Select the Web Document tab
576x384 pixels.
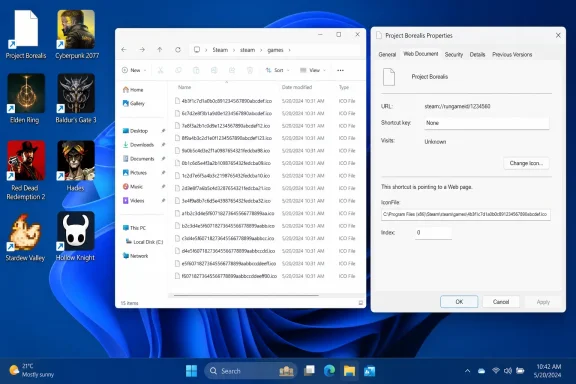[x=421, y=54]
